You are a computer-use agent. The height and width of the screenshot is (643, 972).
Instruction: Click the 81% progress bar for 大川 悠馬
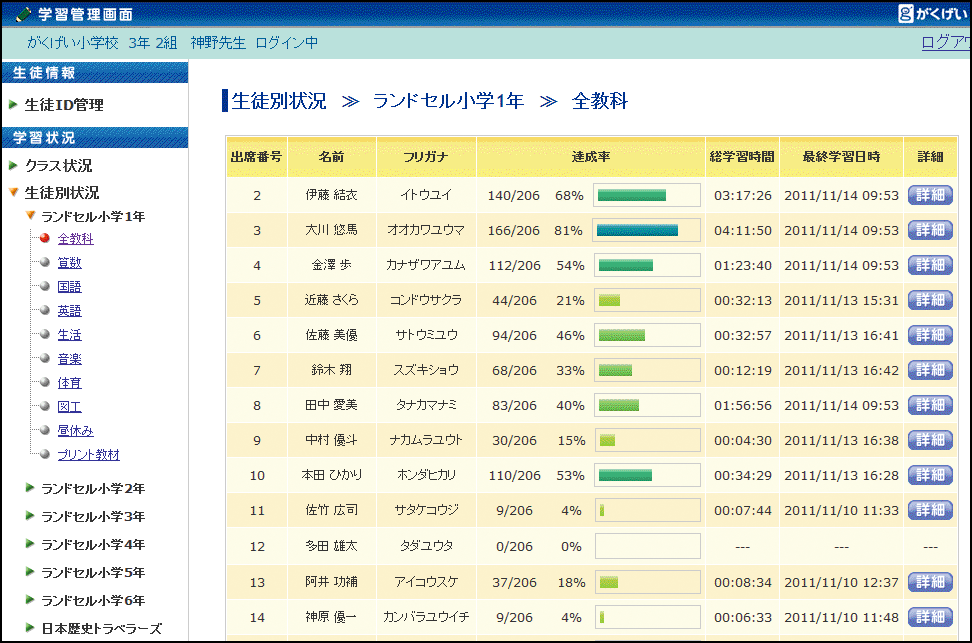click(647, 230)
